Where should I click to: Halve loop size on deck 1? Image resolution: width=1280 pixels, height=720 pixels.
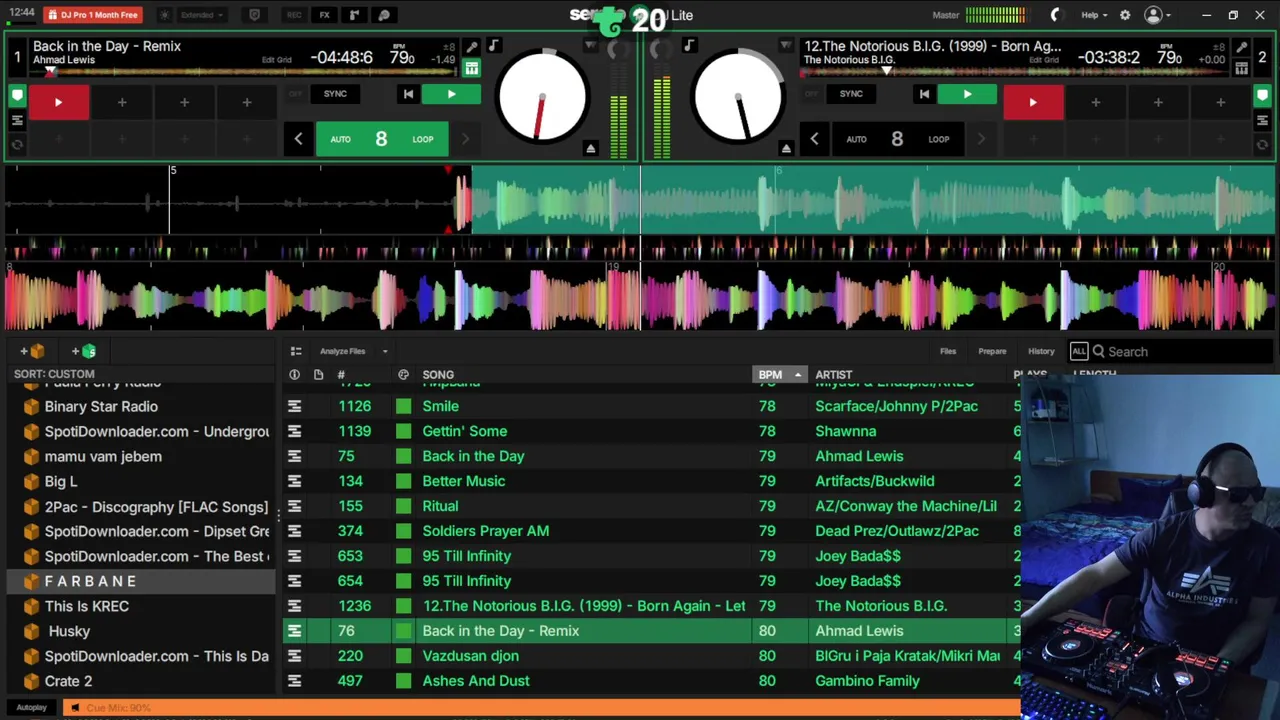tap(298, 139)
